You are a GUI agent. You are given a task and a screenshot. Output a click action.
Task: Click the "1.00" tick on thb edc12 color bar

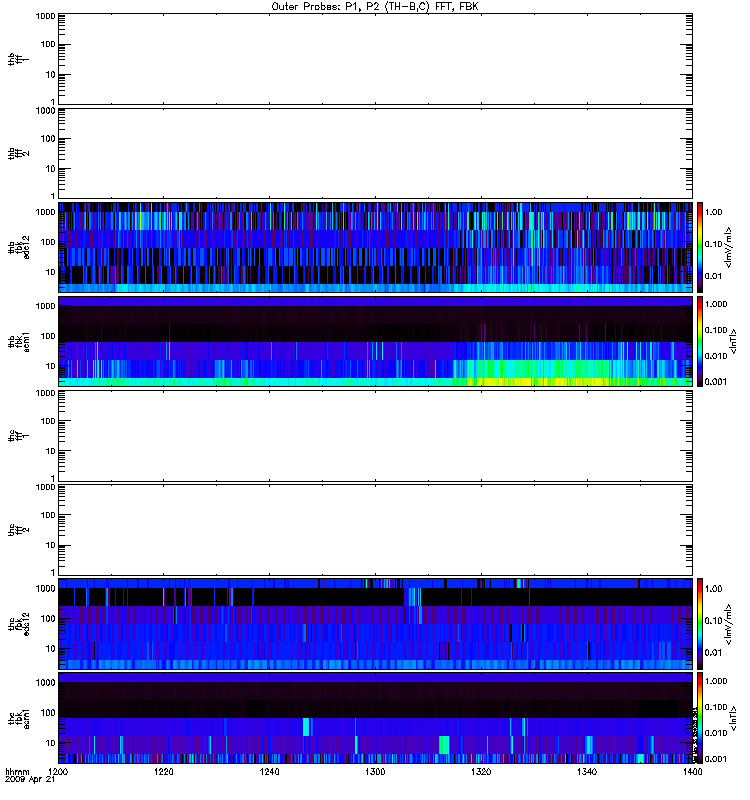point(714,212)
